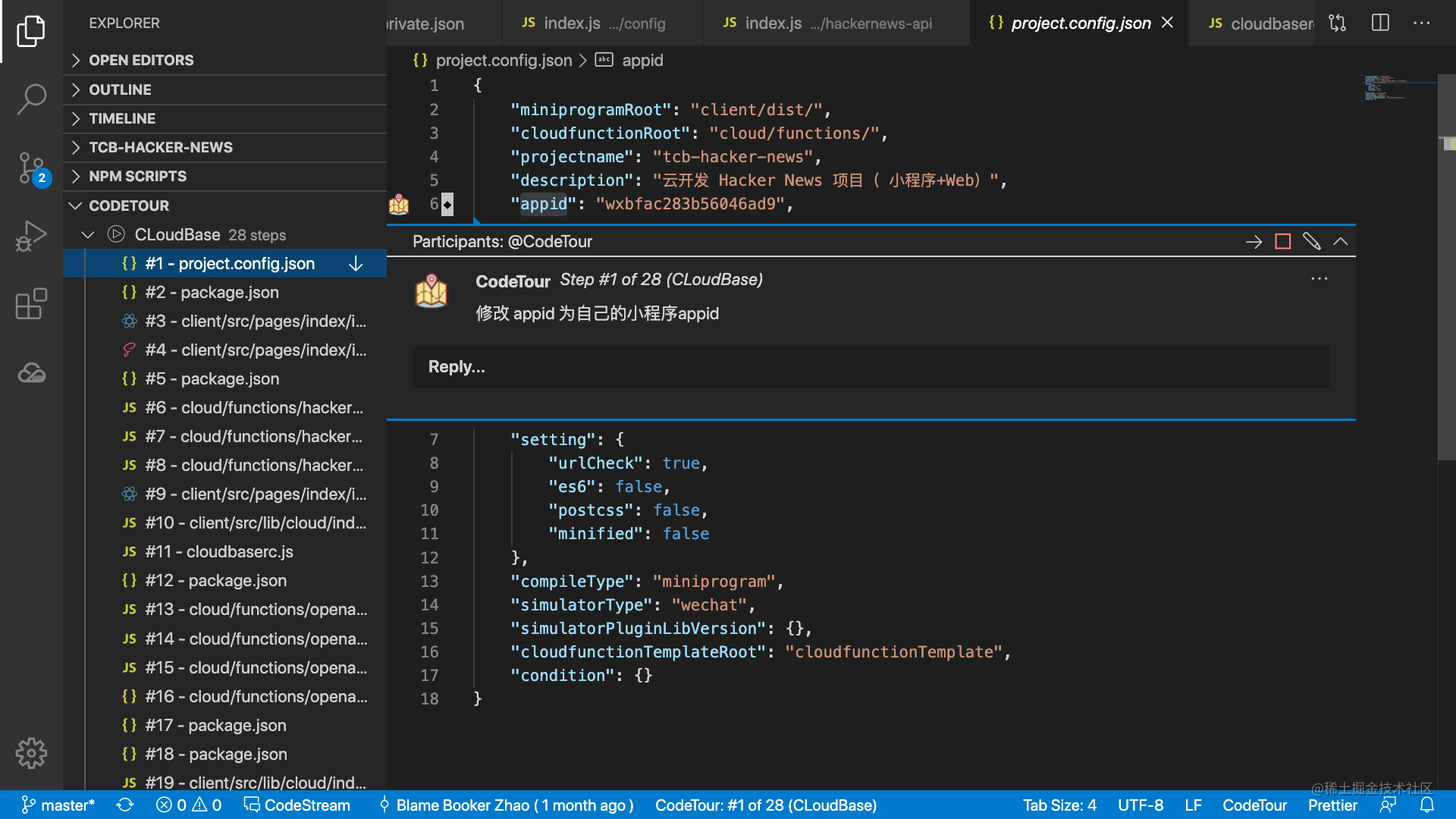This screenshot has width=1456, height=819.
Task: Click the down arrow on step #1 row
Action: [x=356, y=264]
